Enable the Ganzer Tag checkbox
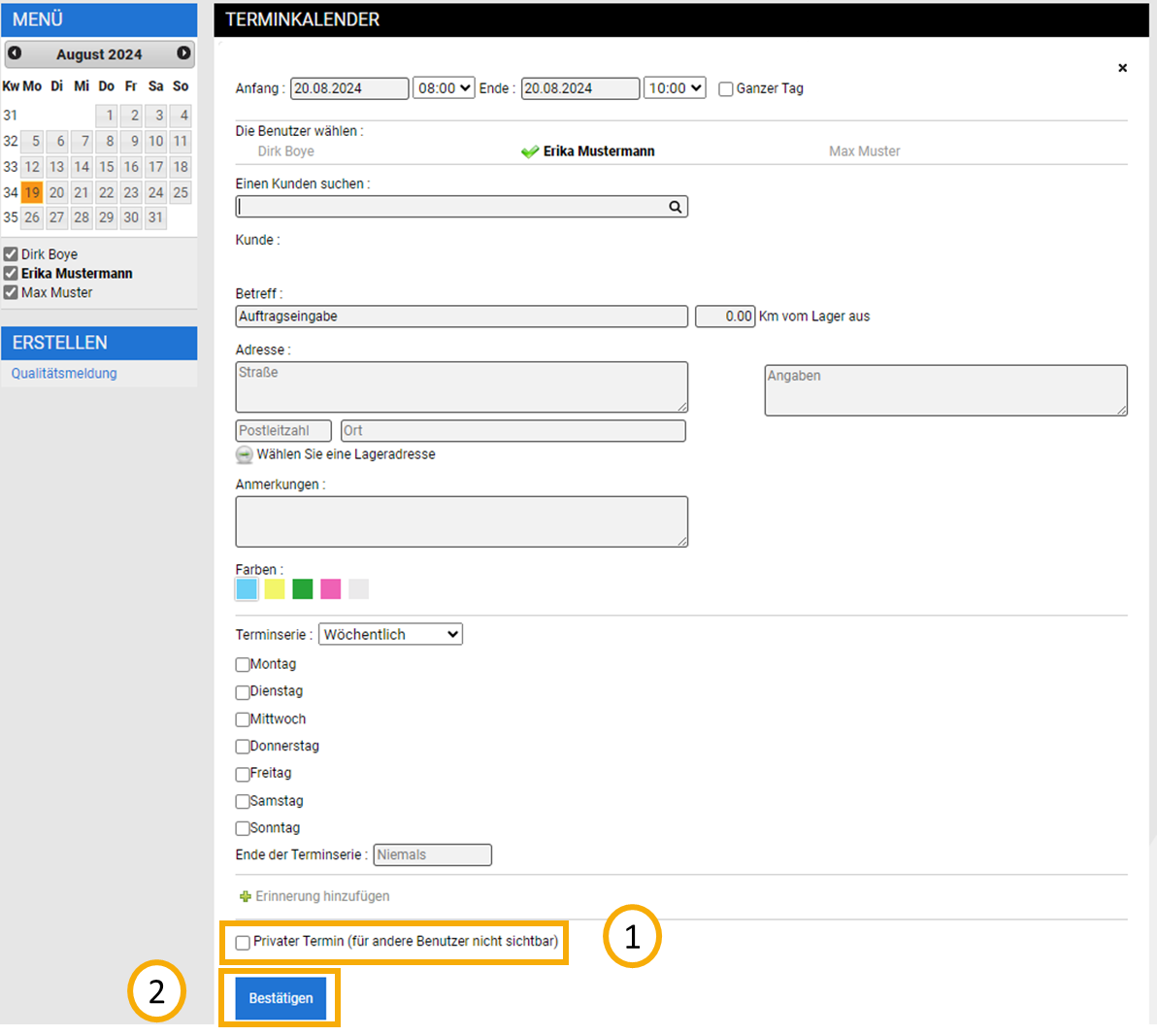The width and height of the screenshot is (1157, 1036). (x=725, y=89)
